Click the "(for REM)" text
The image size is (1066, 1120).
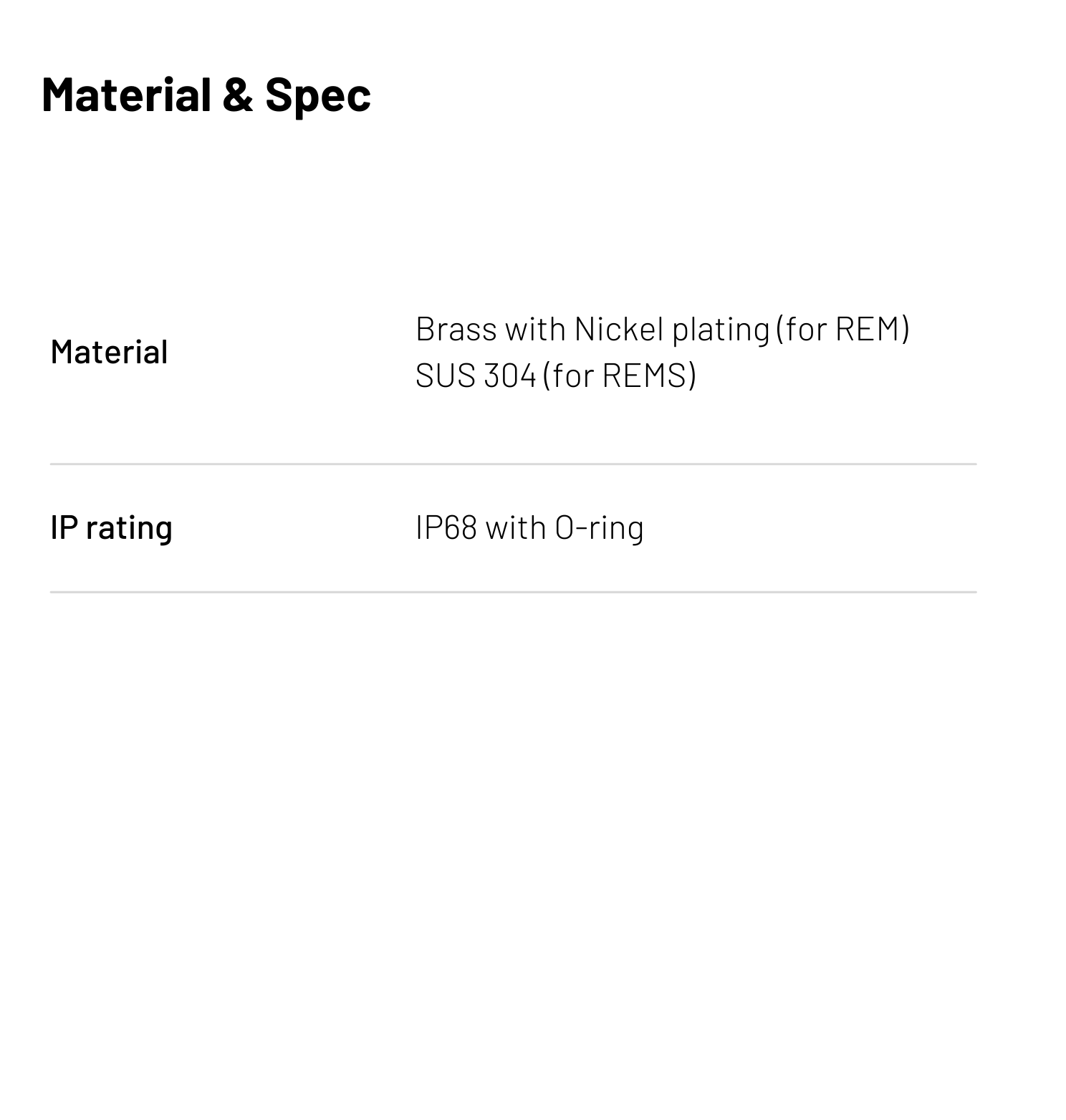(x=842, y=329)
